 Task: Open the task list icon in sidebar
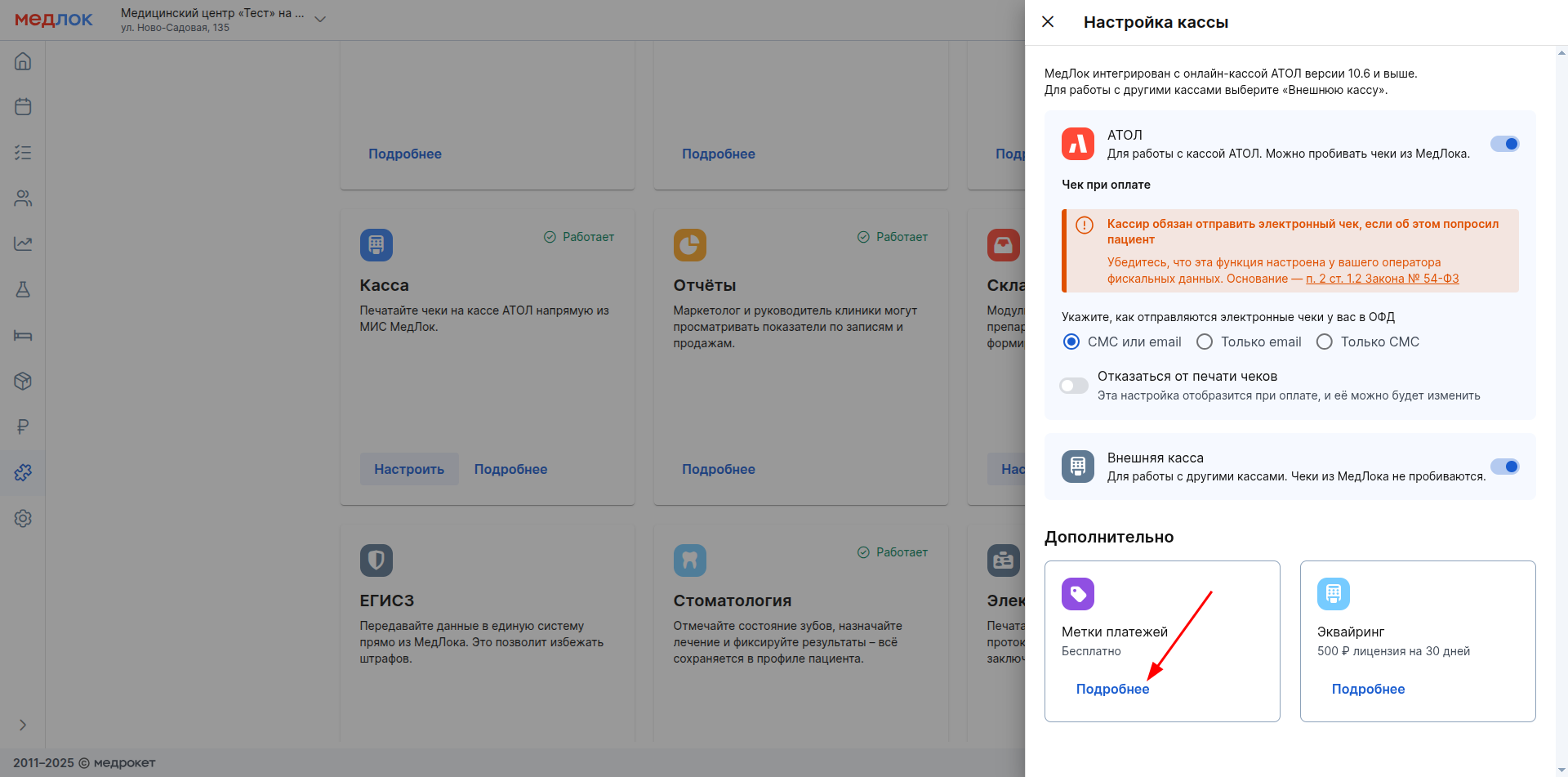pyautogui.click(x=23, y=153)
